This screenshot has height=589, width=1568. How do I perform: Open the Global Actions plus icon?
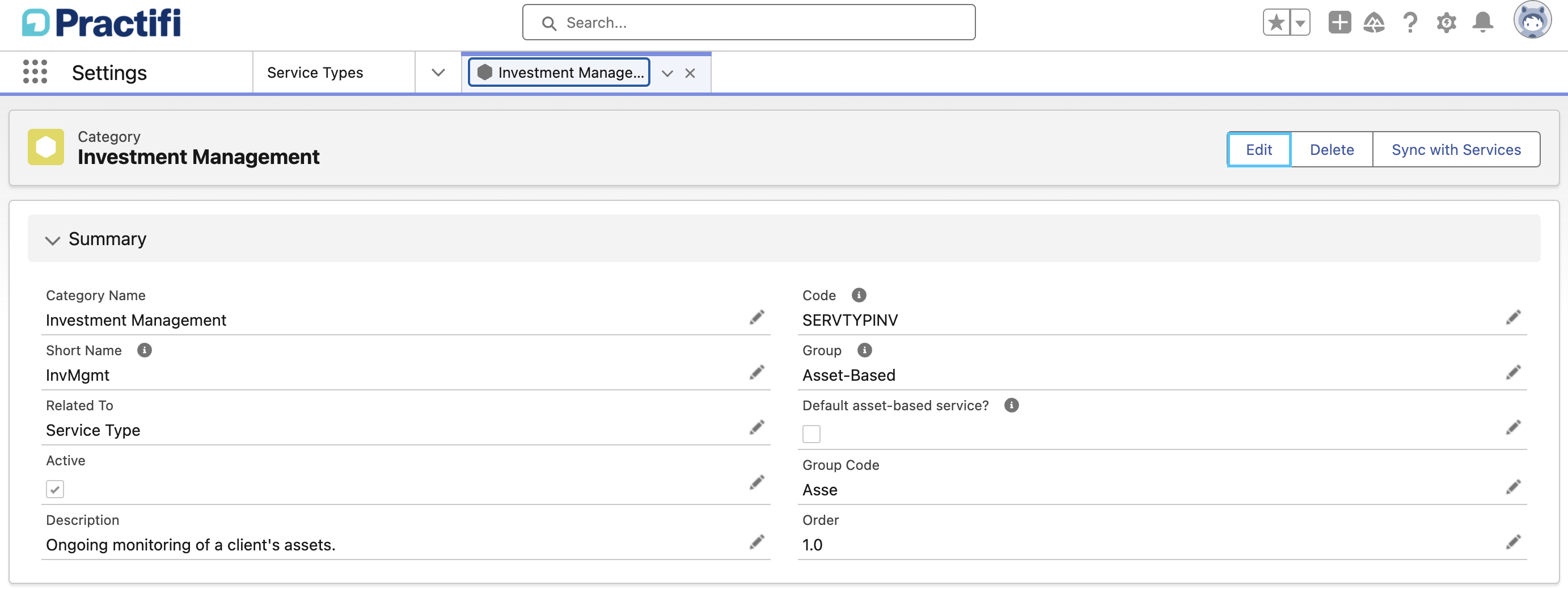(1339, 23)
